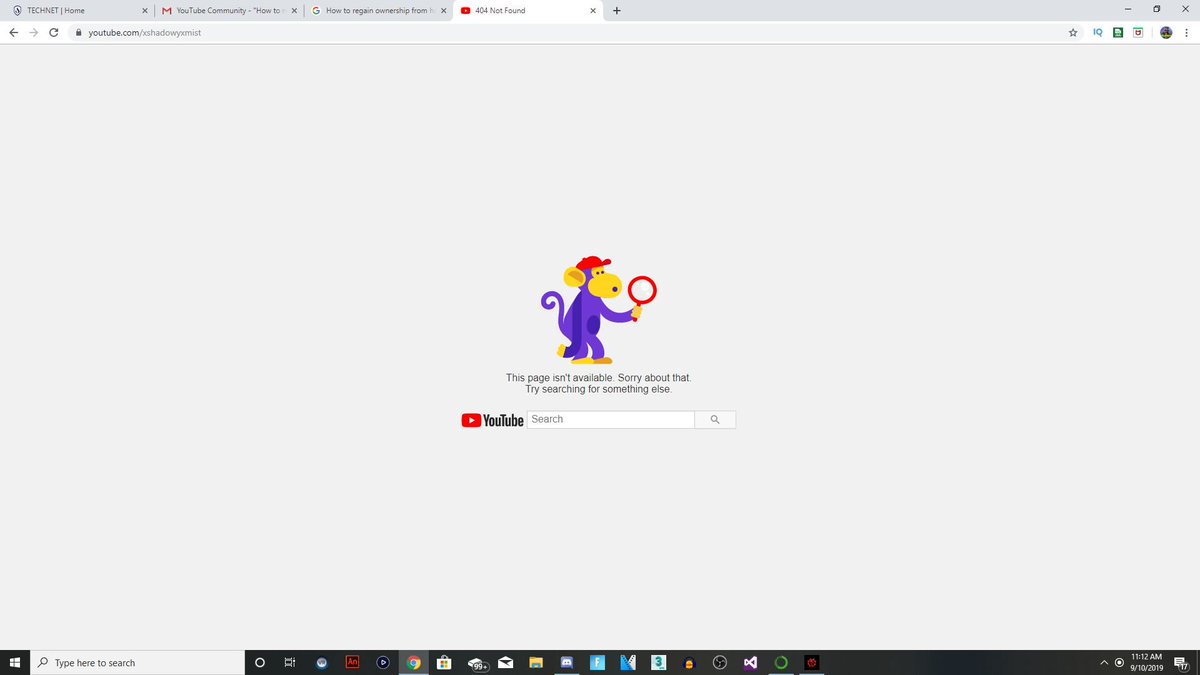
Task: Click the purple monkey illustration
Action: [597, 310]
